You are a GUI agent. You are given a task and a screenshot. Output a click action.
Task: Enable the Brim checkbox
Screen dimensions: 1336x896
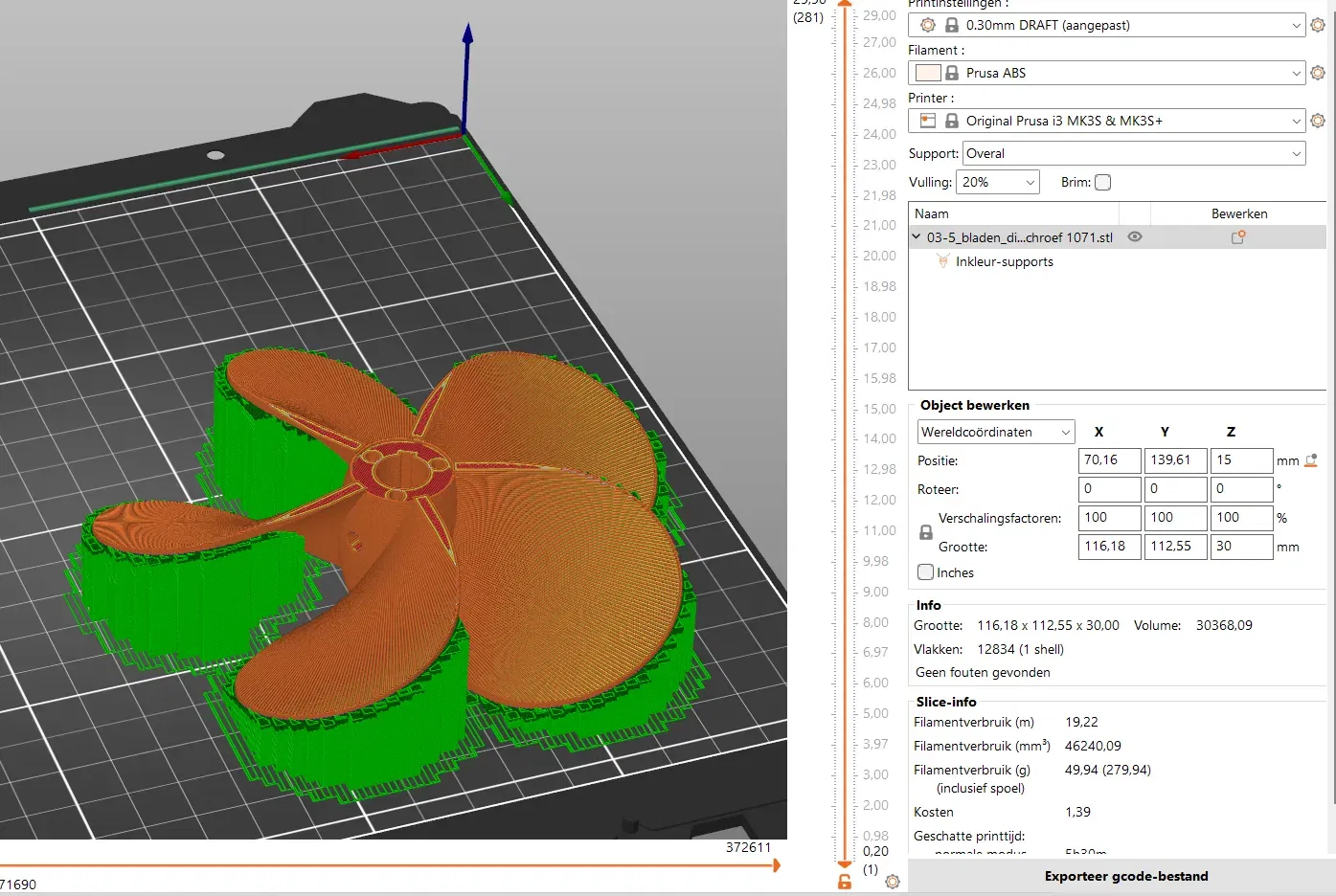[1102, 183]
